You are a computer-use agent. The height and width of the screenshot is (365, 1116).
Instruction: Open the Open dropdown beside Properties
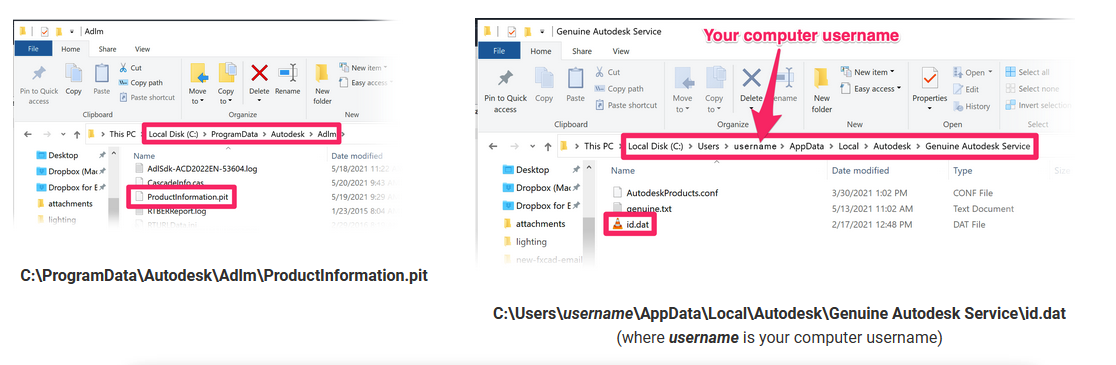click(x=972, y=73)
